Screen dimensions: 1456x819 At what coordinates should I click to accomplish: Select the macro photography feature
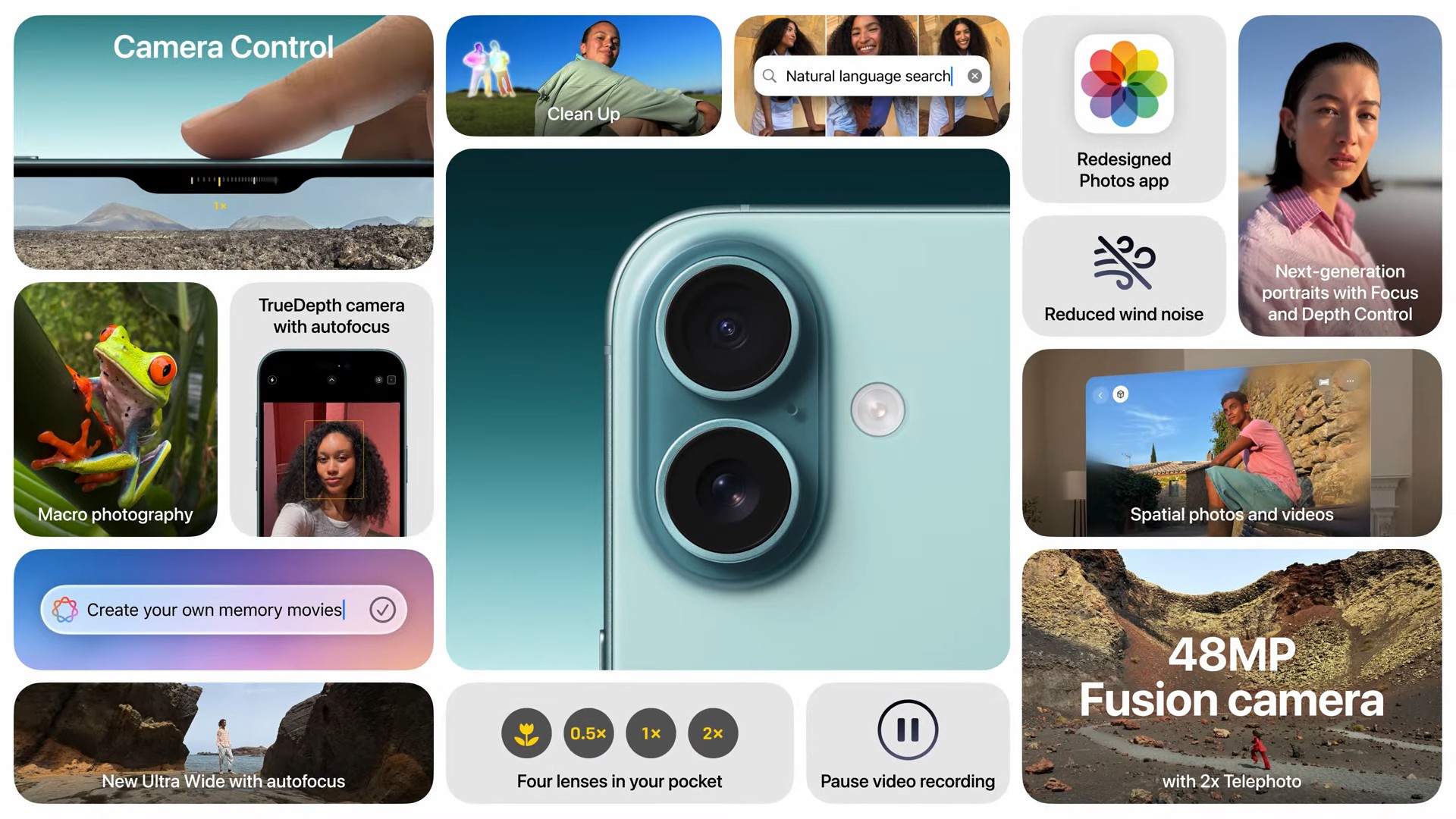[x=115, y=409]
